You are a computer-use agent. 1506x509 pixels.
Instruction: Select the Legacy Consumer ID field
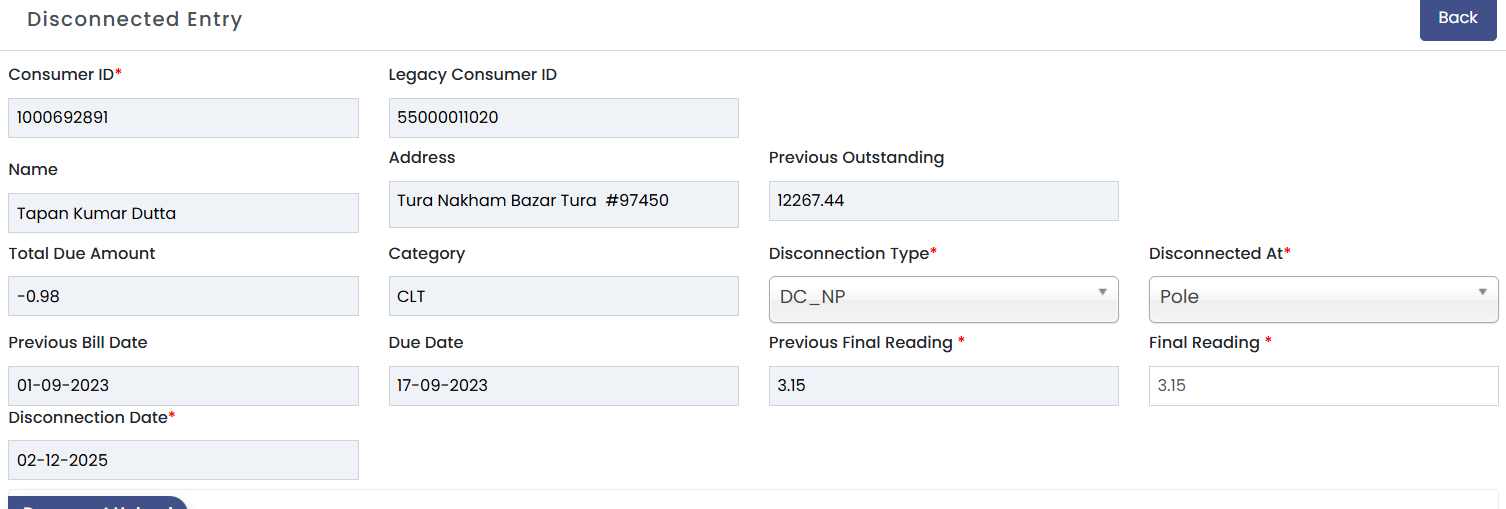coord(563,118)
